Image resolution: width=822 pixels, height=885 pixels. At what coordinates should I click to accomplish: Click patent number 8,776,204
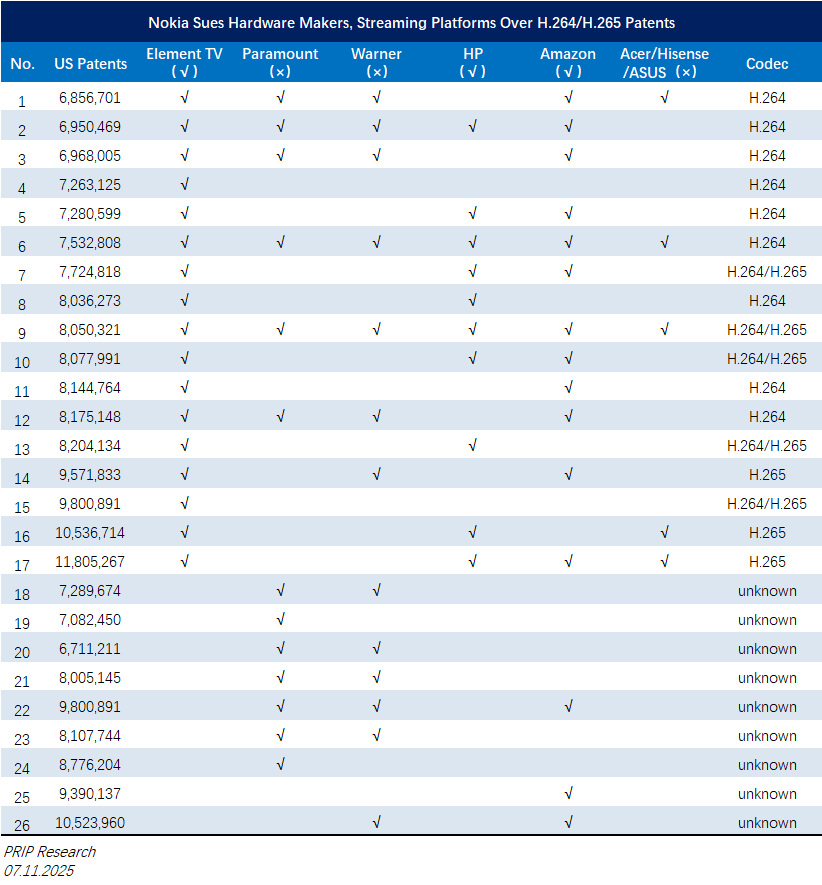point(90,765)
